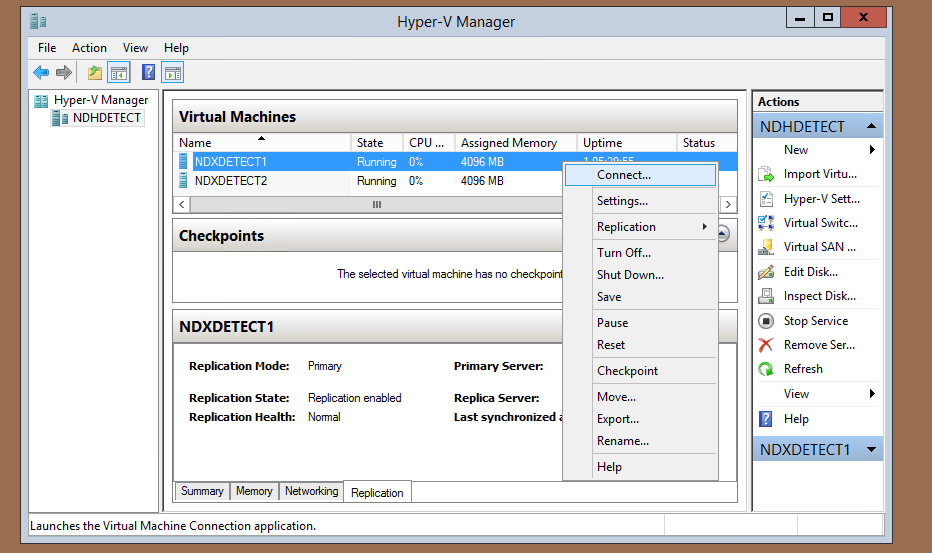Click the green Import Virtual Machine icon
This screenshot has width=932, height=553.
[x=766, y=175]
